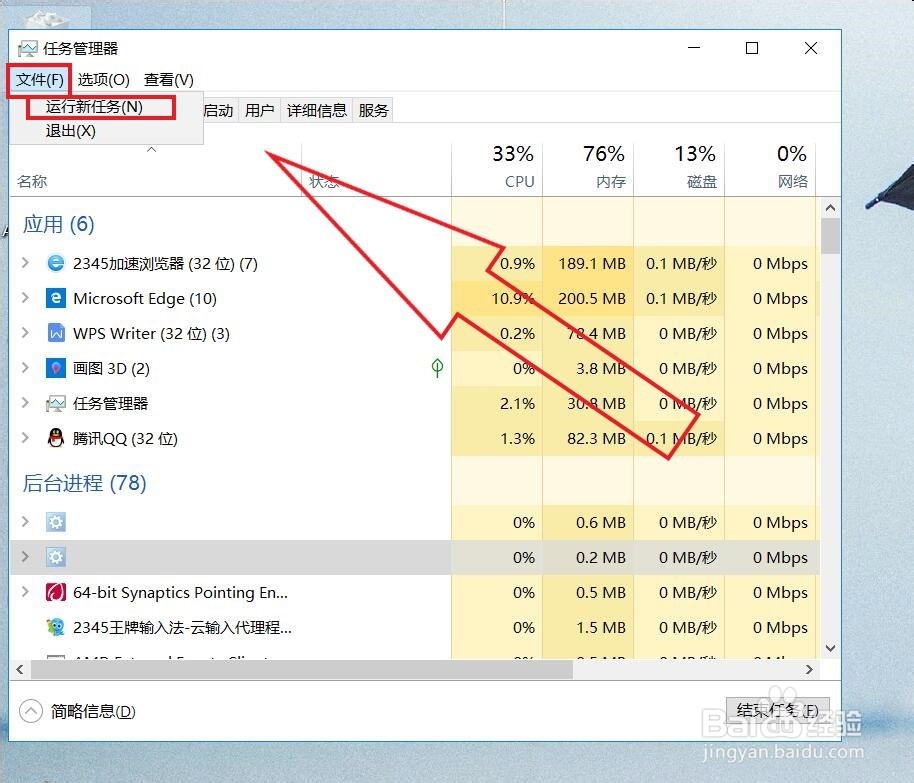Click the 结束任务 button

[778, 709]
